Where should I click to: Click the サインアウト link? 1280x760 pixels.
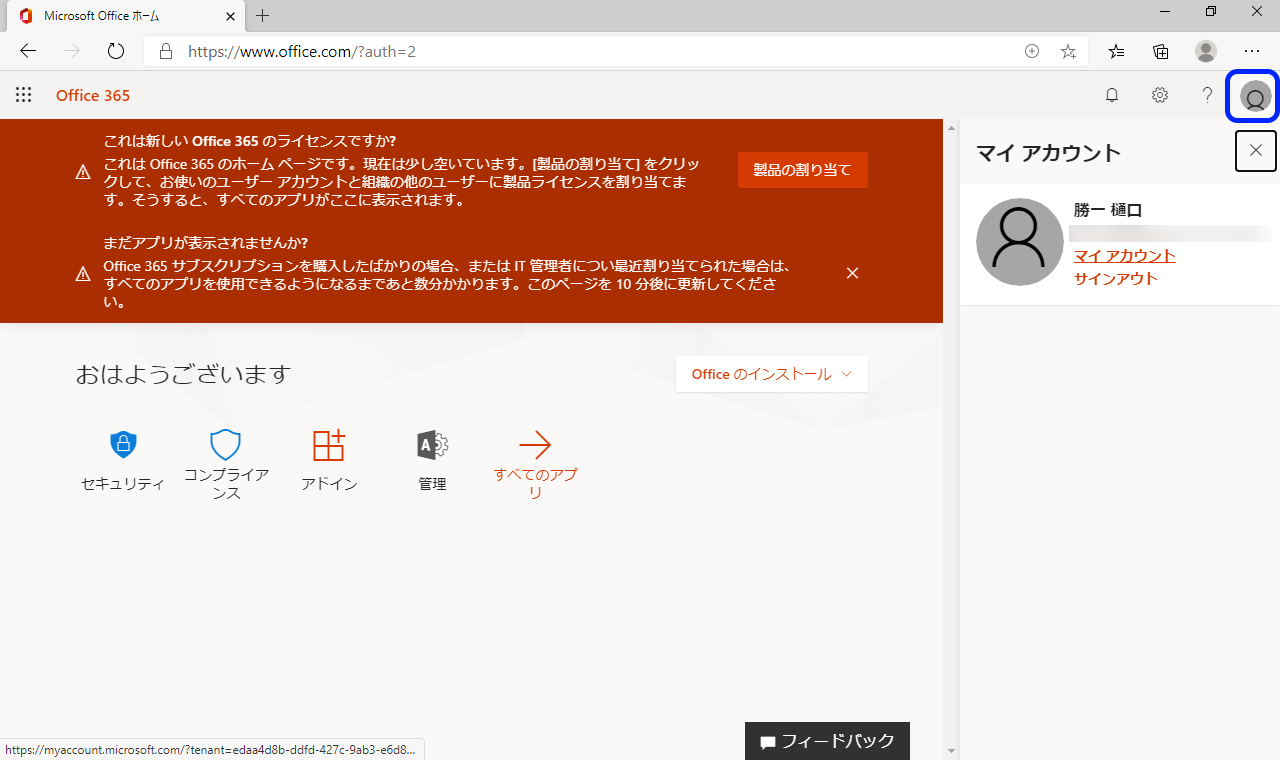click(1115, 279)
